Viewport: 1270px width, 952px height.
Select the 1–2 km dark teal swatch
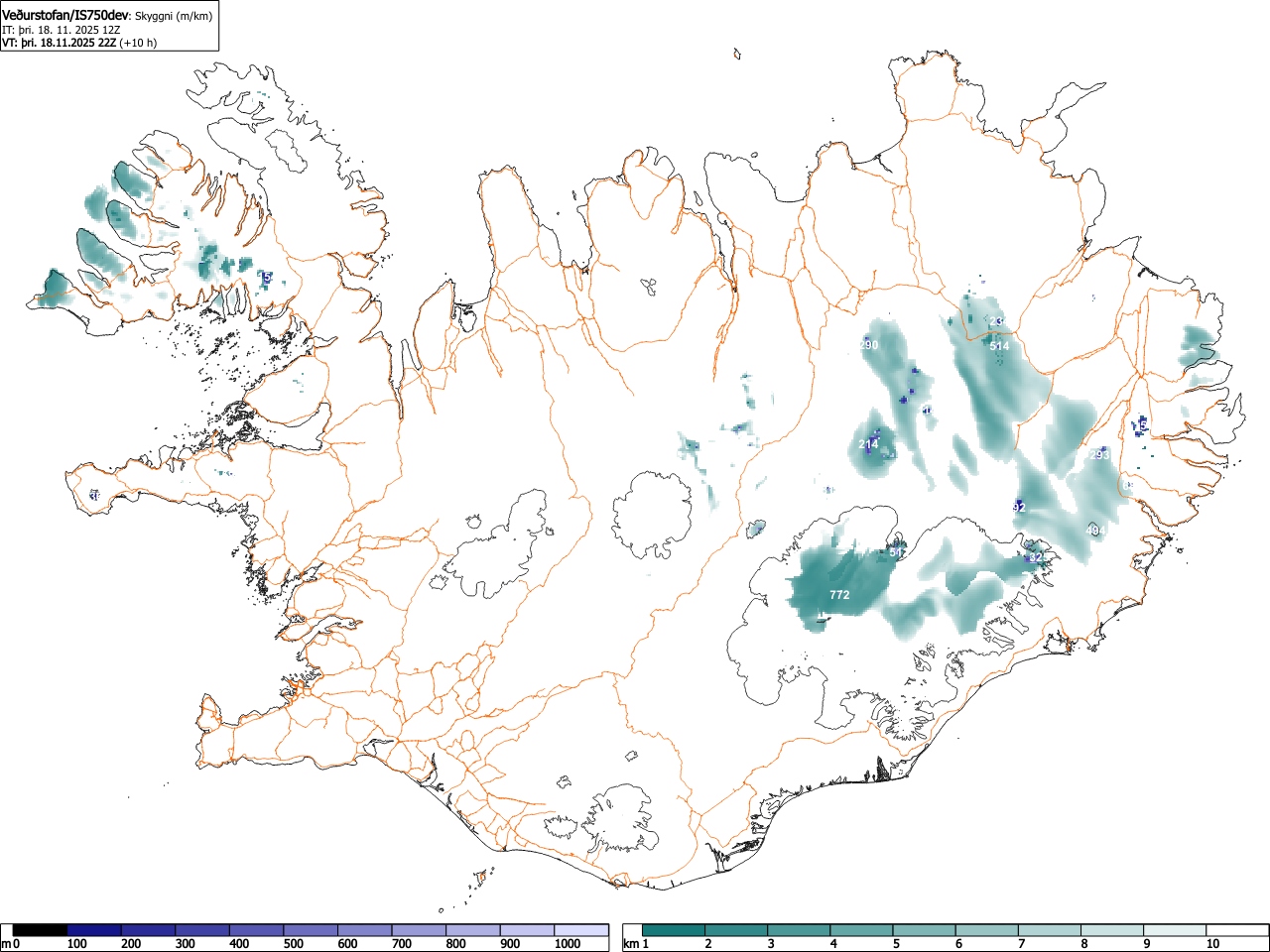tap(674, 930)
